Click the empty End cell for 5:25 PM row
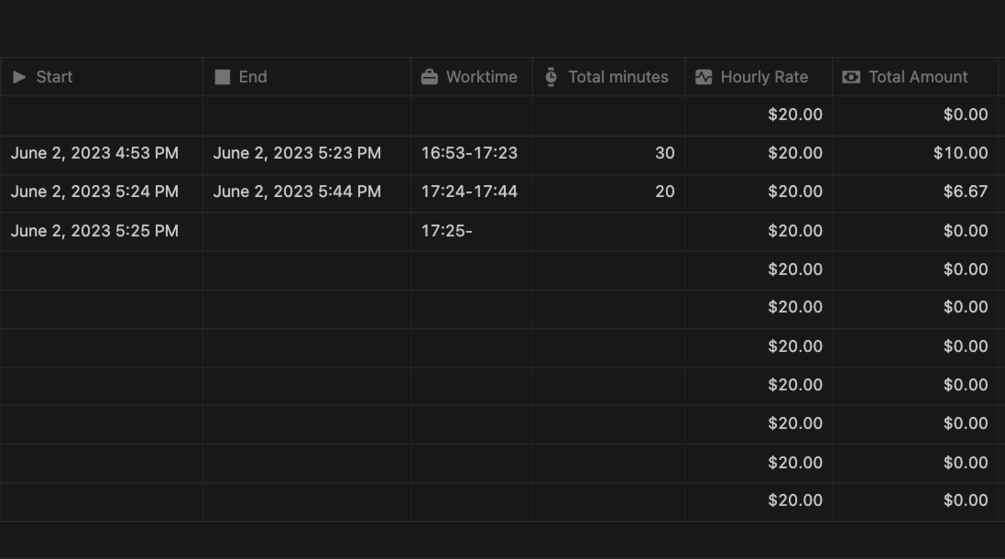The width and height of the screenshot is (1005, 559). [x=306, y=231]
